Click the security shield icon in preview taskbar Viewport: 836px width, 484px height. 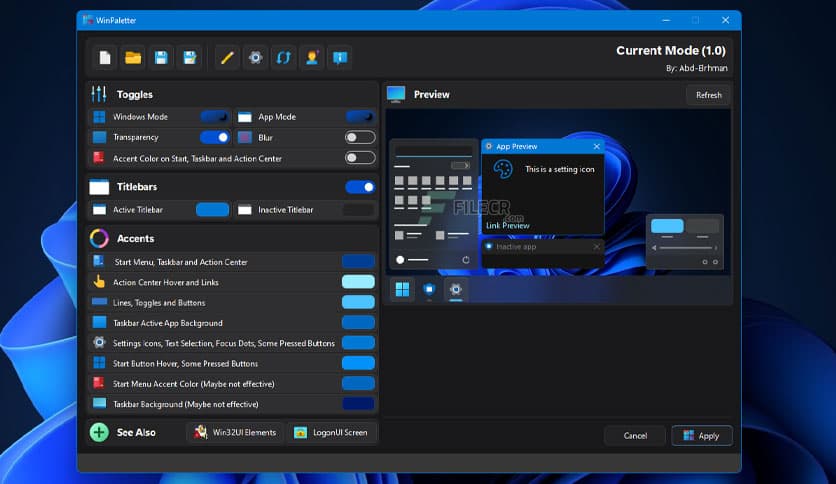pyautogui.click(x=429, y=289)
